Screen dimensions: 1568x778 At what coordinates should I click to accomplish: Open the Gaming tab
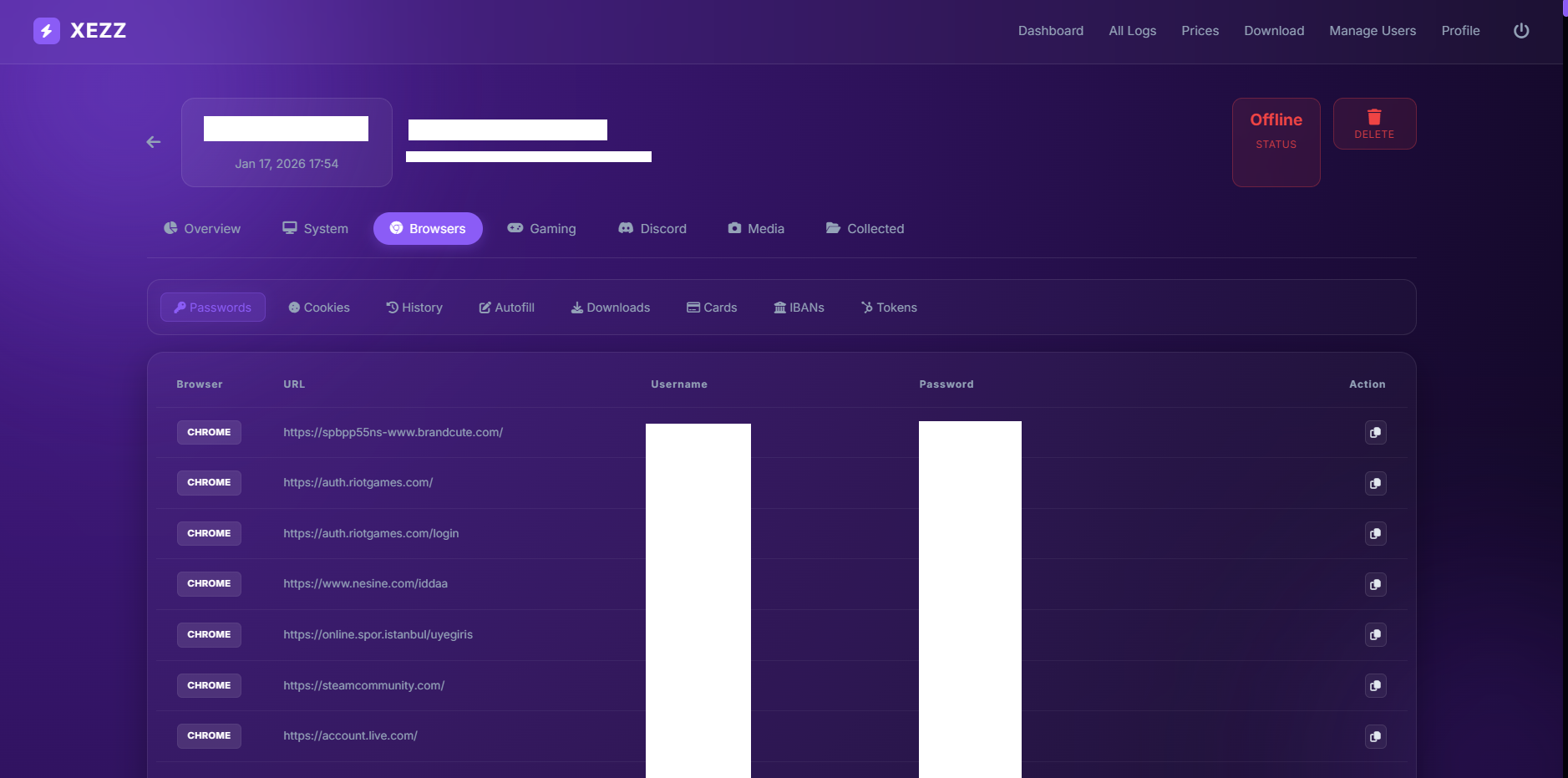[x=541, y=229]
